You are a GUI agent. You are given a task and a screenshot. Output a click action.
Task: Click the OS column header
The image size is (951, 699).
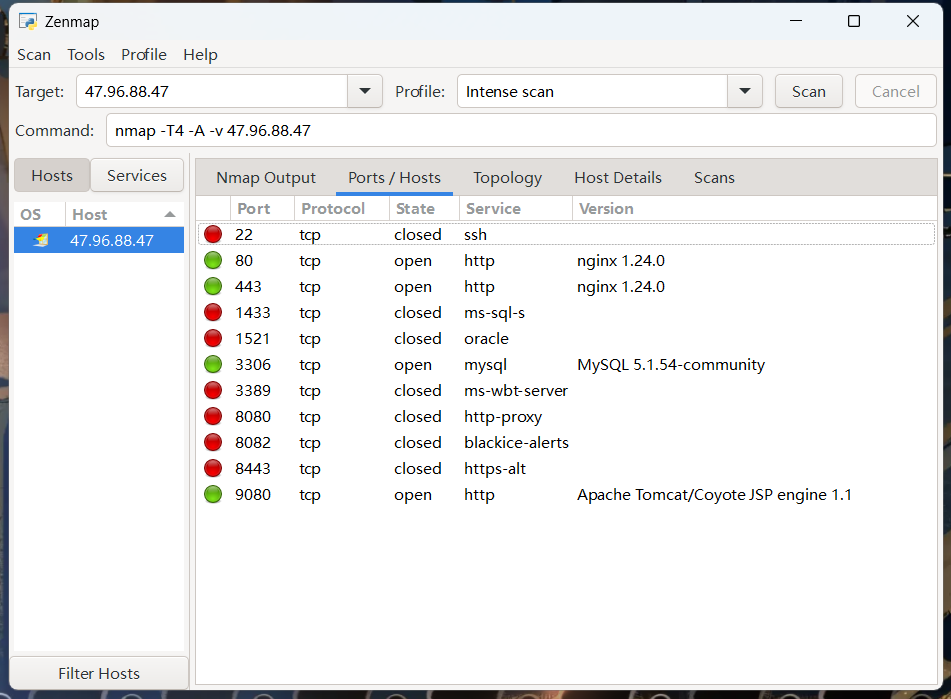pyautogui.click(x=39, y=215)
